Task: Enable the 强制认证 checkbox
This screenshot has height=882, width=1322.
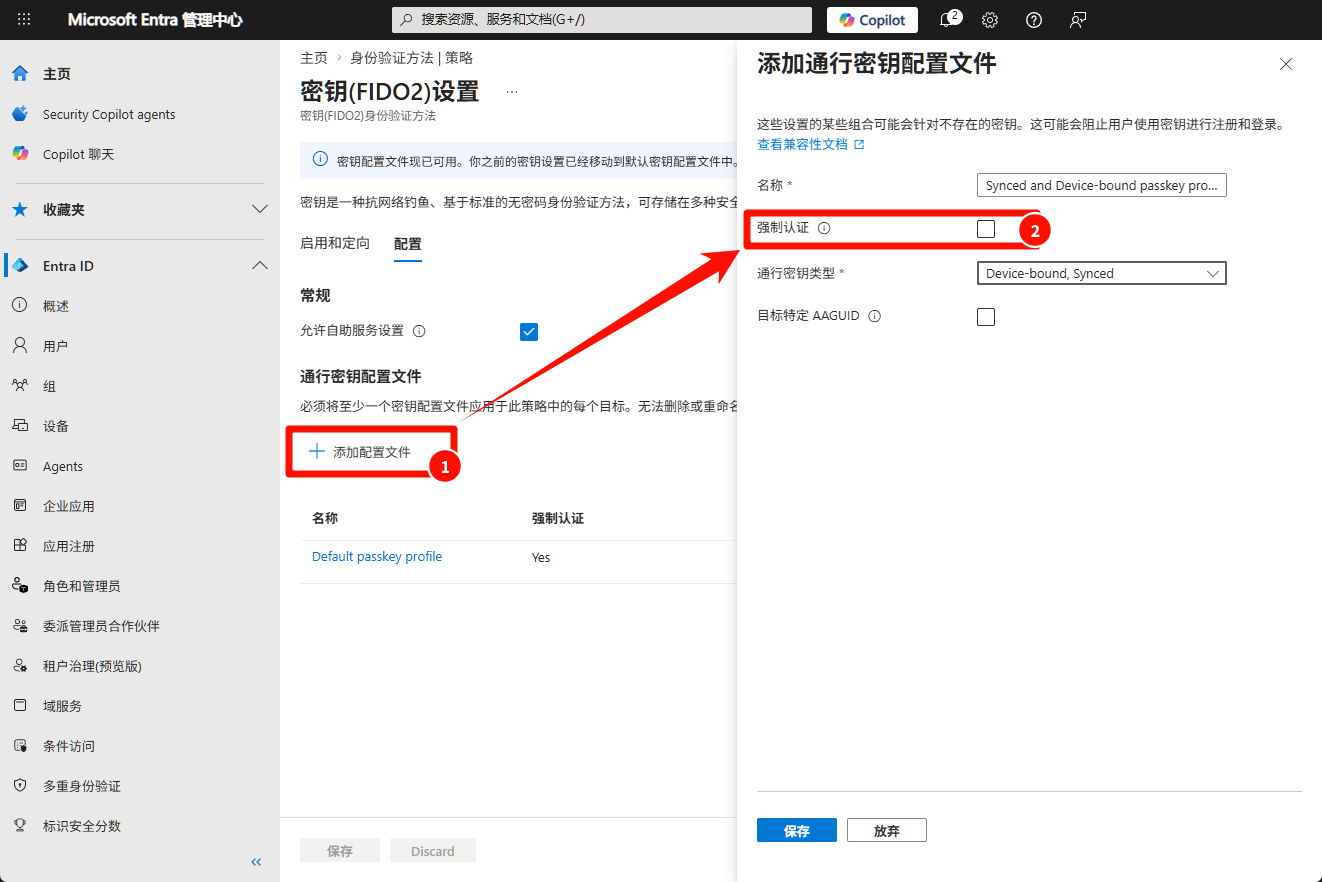Action: [986, 229]
